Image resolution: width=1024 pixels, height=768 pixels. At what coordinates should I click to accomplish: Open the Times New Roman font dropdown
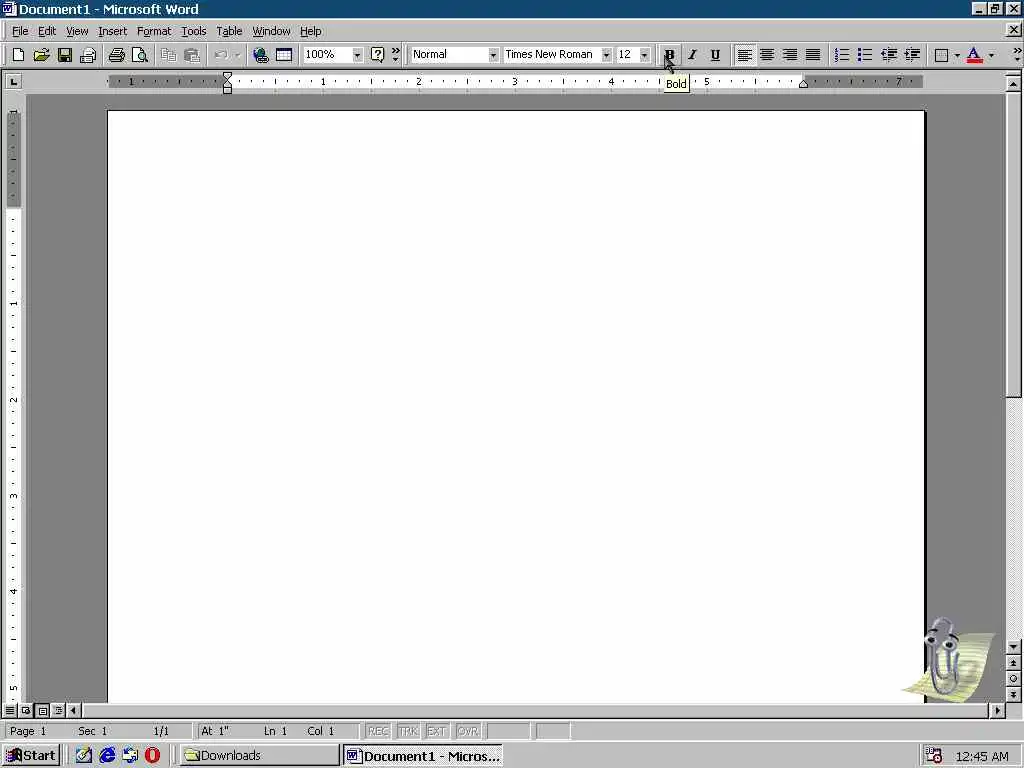(607, 55)
